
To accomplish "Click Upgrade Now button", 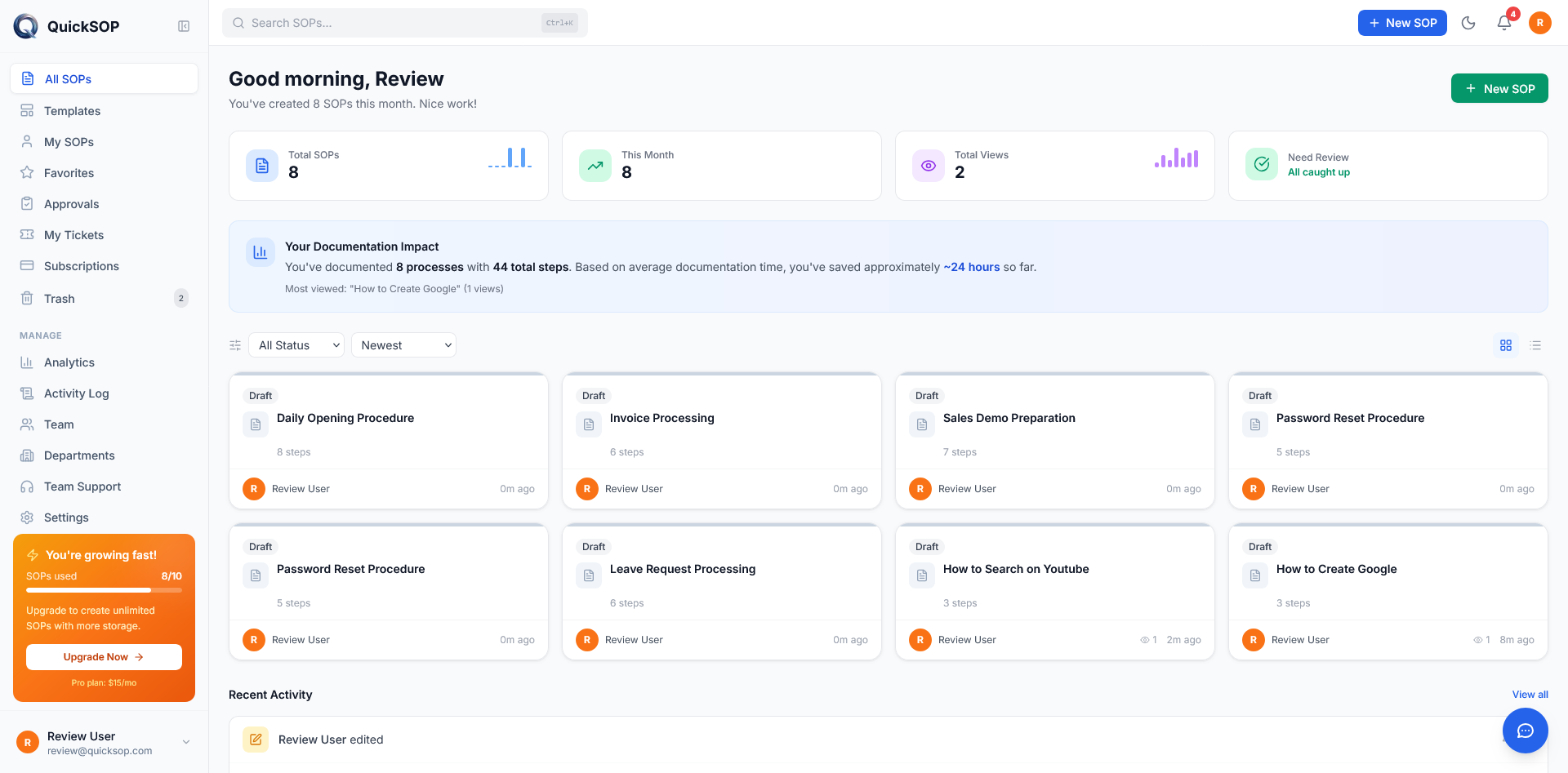I will point(104,657).
